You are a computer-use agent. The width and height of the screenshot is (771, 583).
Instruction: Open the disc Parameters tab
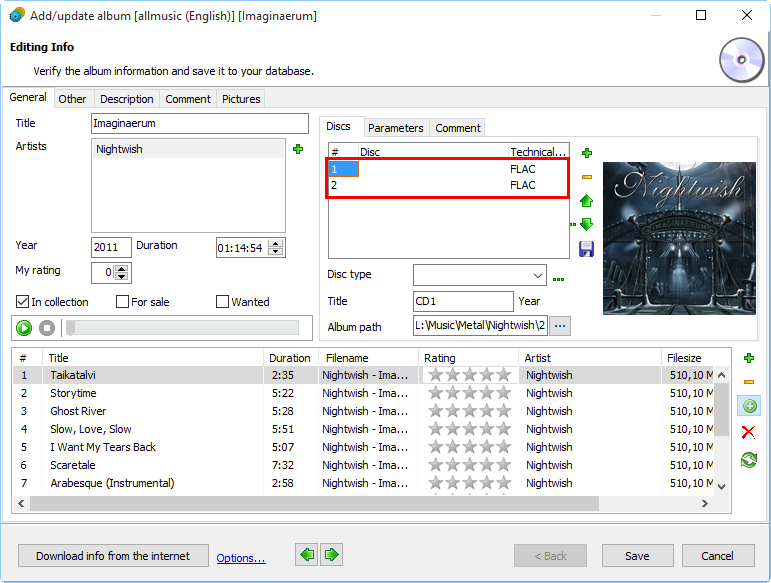(x=396, y=128)
